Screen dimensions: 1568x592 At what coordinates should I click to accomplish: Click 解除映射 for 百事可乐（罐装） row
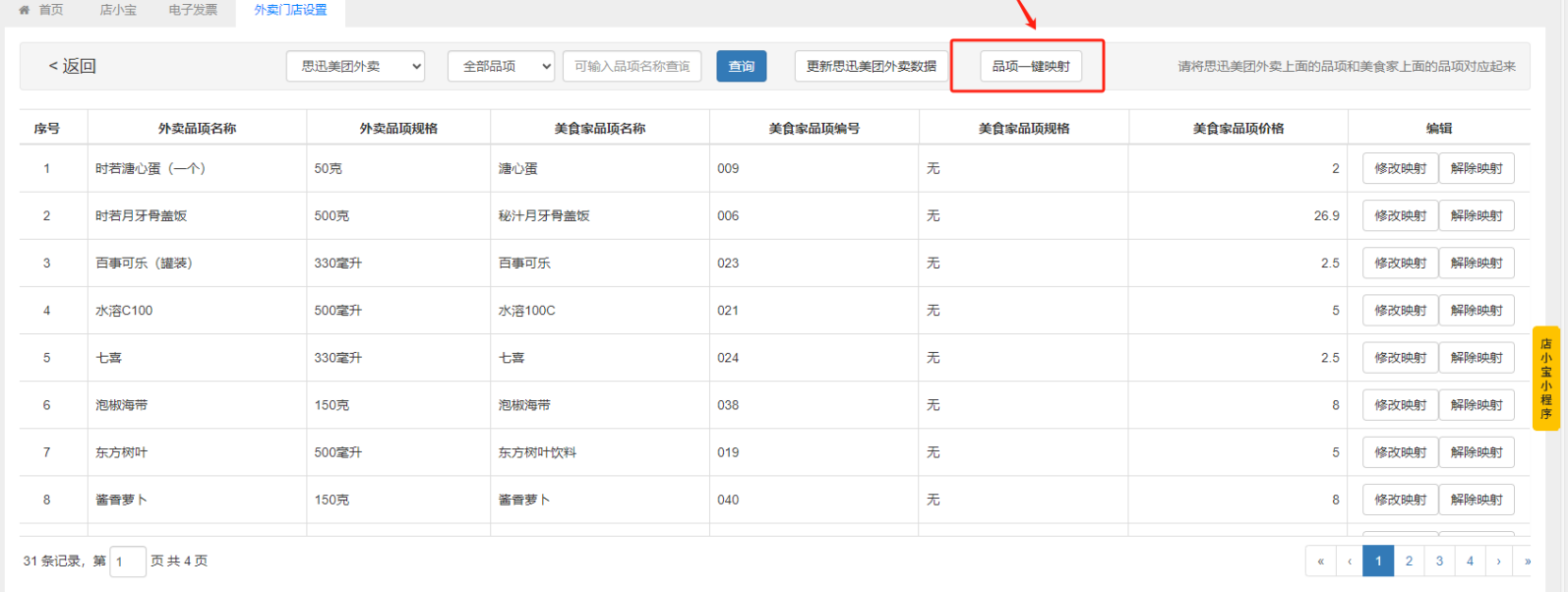(1477, 263)
